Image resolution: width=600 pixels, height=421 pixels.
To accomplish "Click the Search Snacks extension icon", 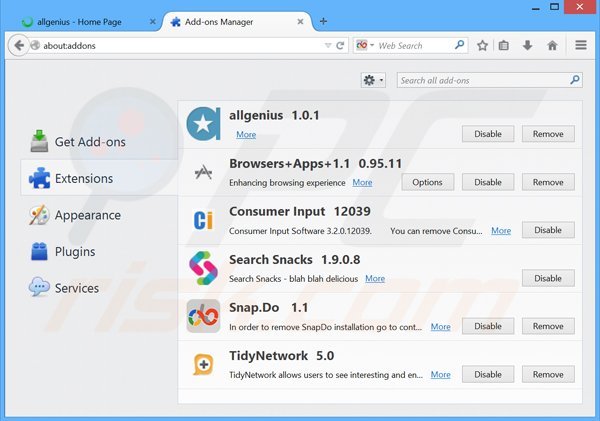I will point(203,268).
